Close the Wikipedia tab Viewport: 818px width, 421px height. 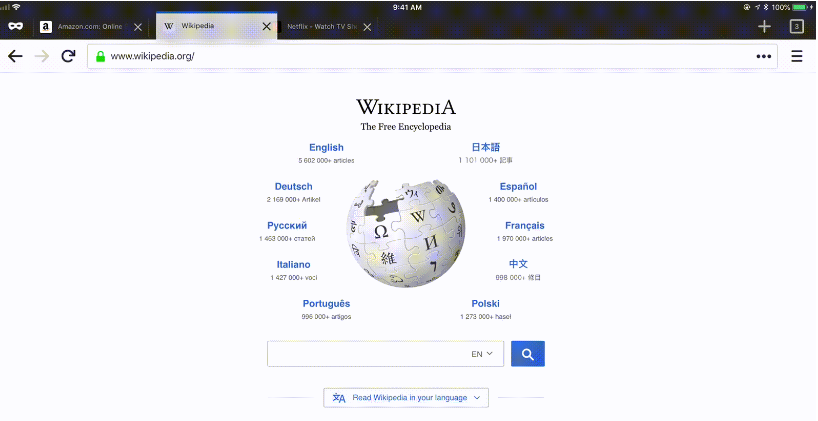click(x=266, y=27)
